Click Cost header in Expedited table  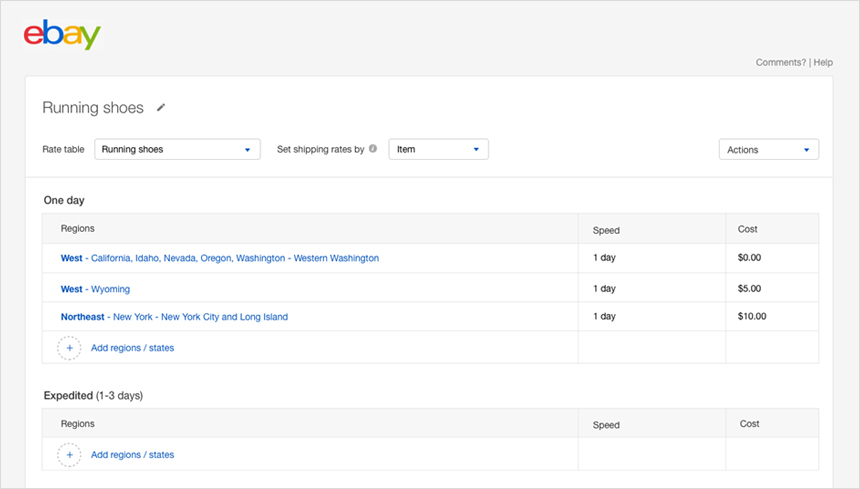tap(749, 424)
